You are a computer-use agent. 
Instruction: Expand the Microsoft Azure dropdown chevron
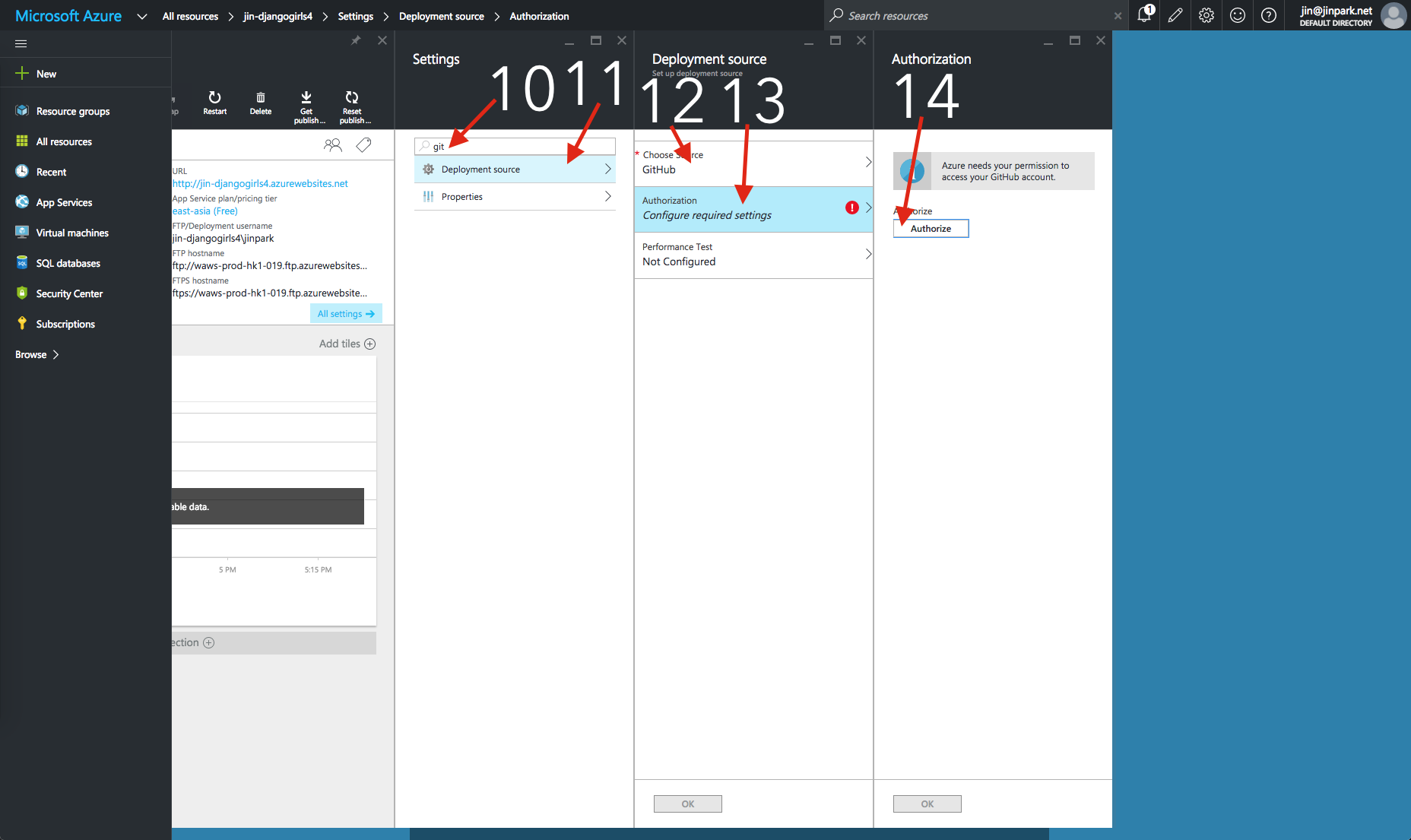141,16
